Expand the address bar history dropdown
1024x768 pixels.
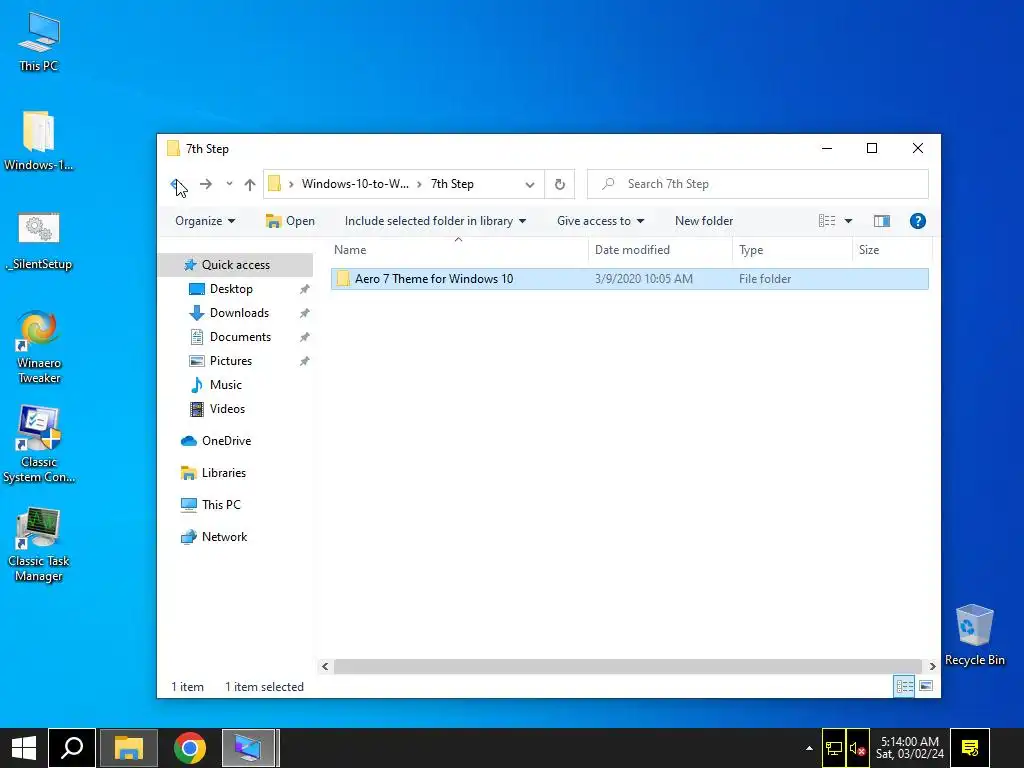click(530, 185)
